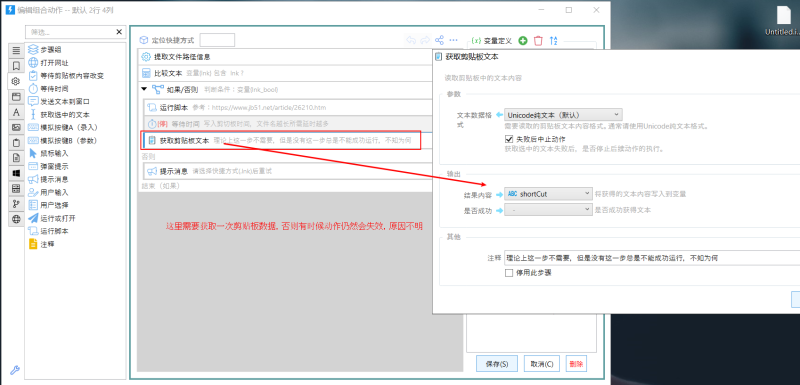800x385 pixels.
Task: Select the 获取剪贴板文本 step row
Action: click(288, 140)
